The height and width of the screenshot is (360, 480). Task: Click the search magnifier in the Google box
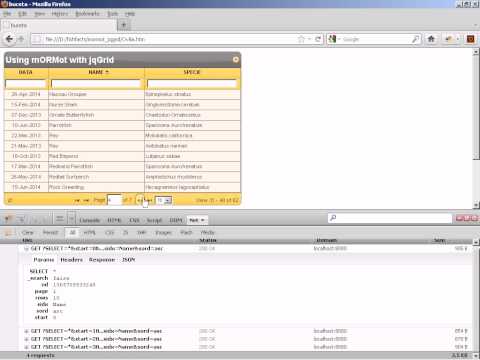415,39
